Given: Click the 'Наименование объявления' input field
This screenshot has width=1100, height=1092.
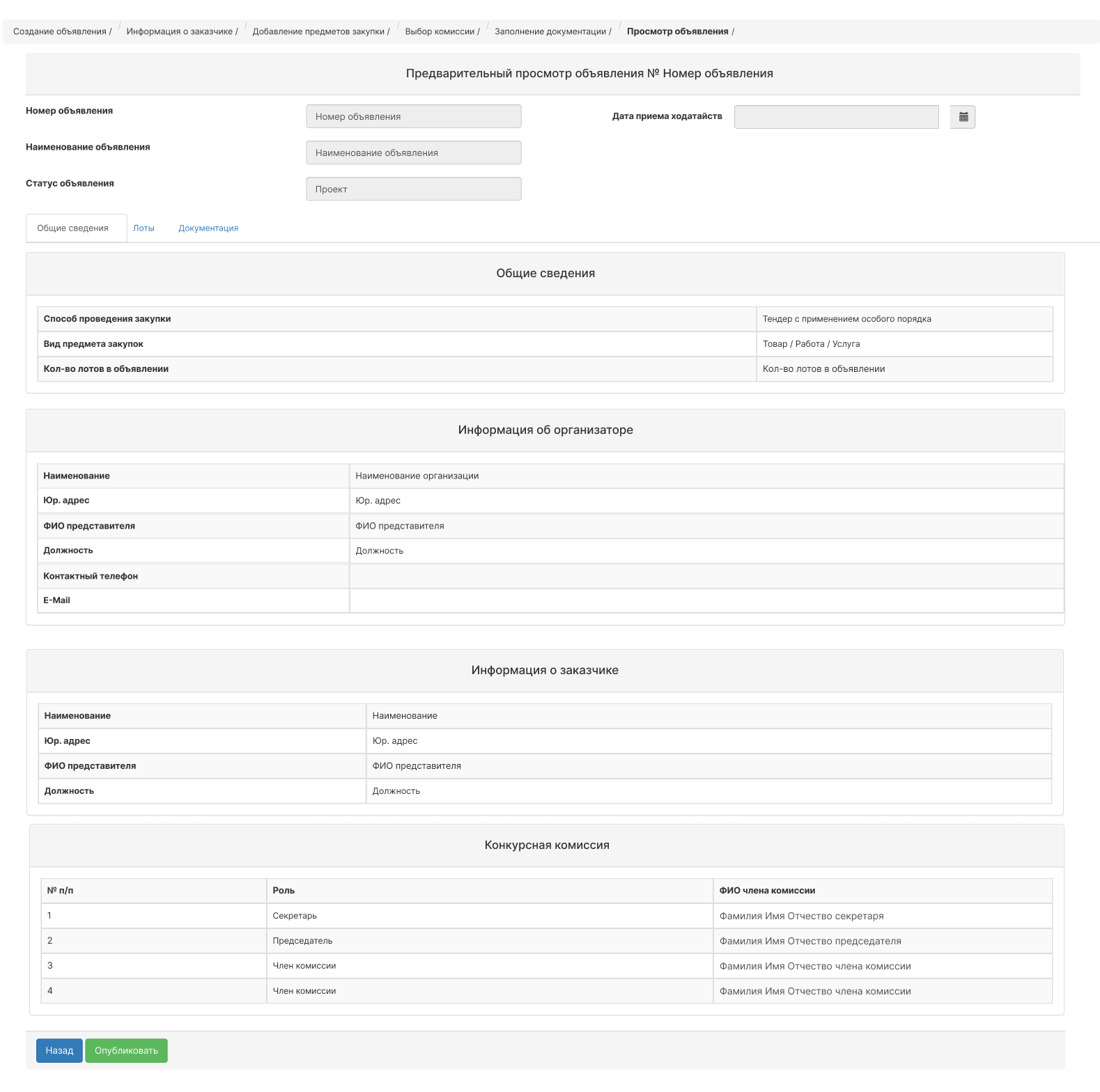Looking at the screenshot, I should pyautogui.click(x=414, y=153).
